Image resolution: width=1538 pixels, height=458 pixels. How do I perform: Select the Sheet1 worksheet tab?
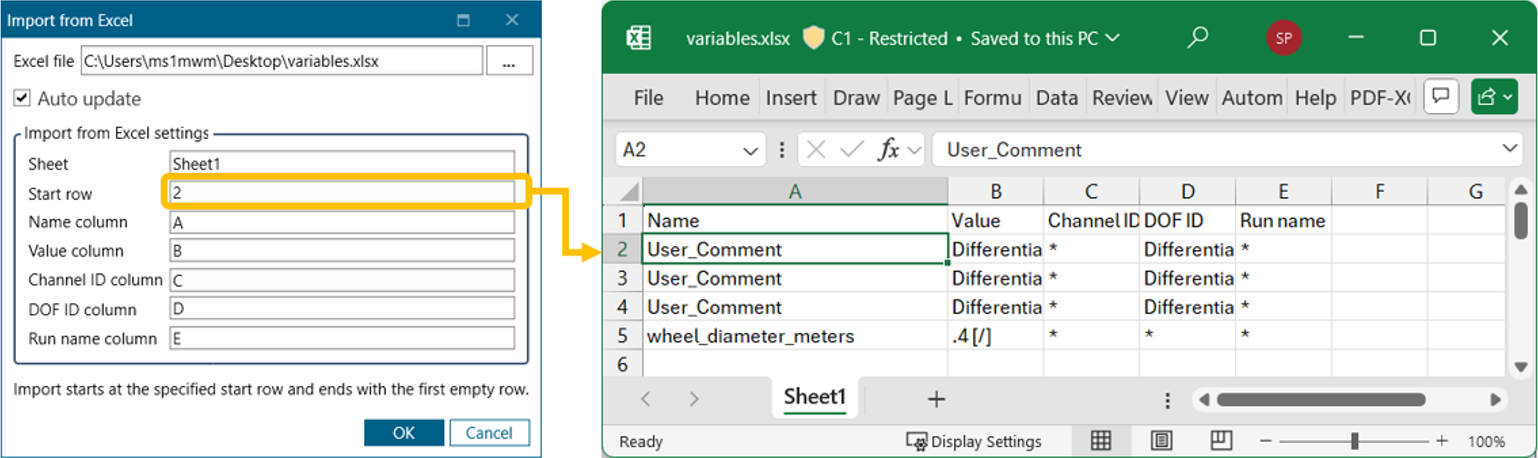[814, 398]
